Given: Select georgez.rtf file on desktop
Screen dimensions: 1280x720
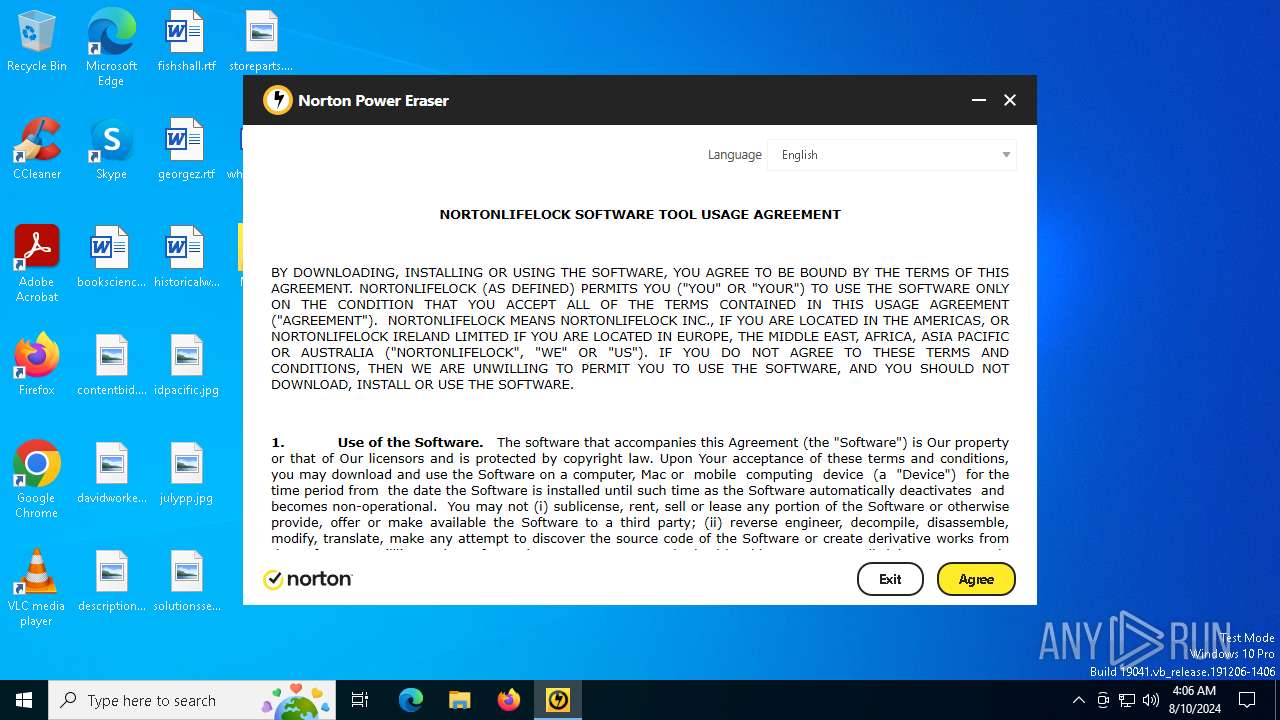Looking at the screenshot, I should coord(186,150).
